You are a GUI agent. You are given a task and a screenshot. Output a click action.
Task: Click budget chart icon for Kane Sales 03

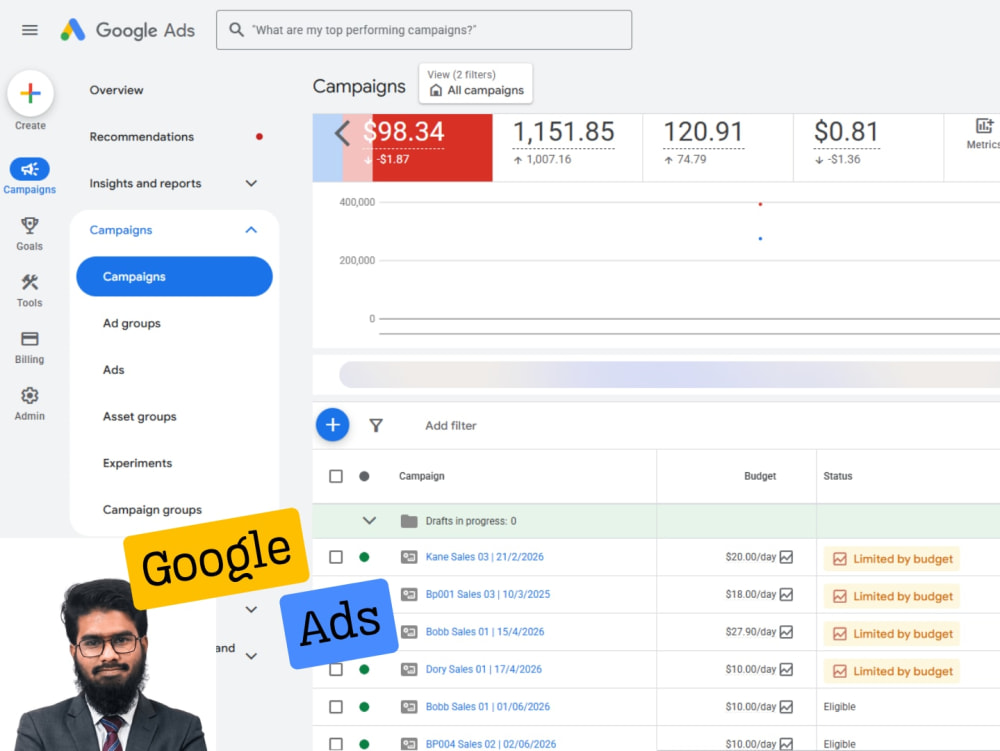786,557
